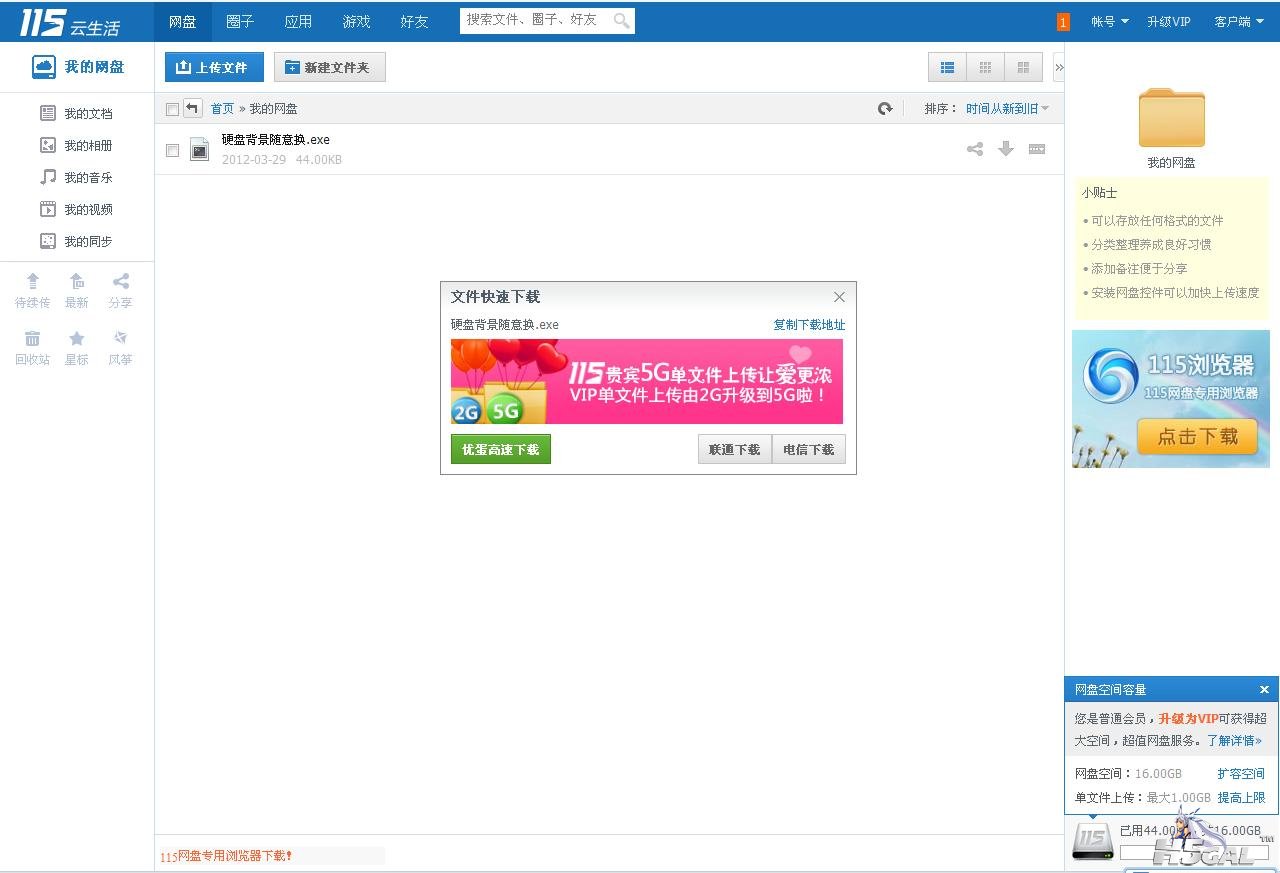The height and width of the screenshot is (873, 1280).
Task: Click 升级VIP in the top bar
Action: [x=1169, y=21]
